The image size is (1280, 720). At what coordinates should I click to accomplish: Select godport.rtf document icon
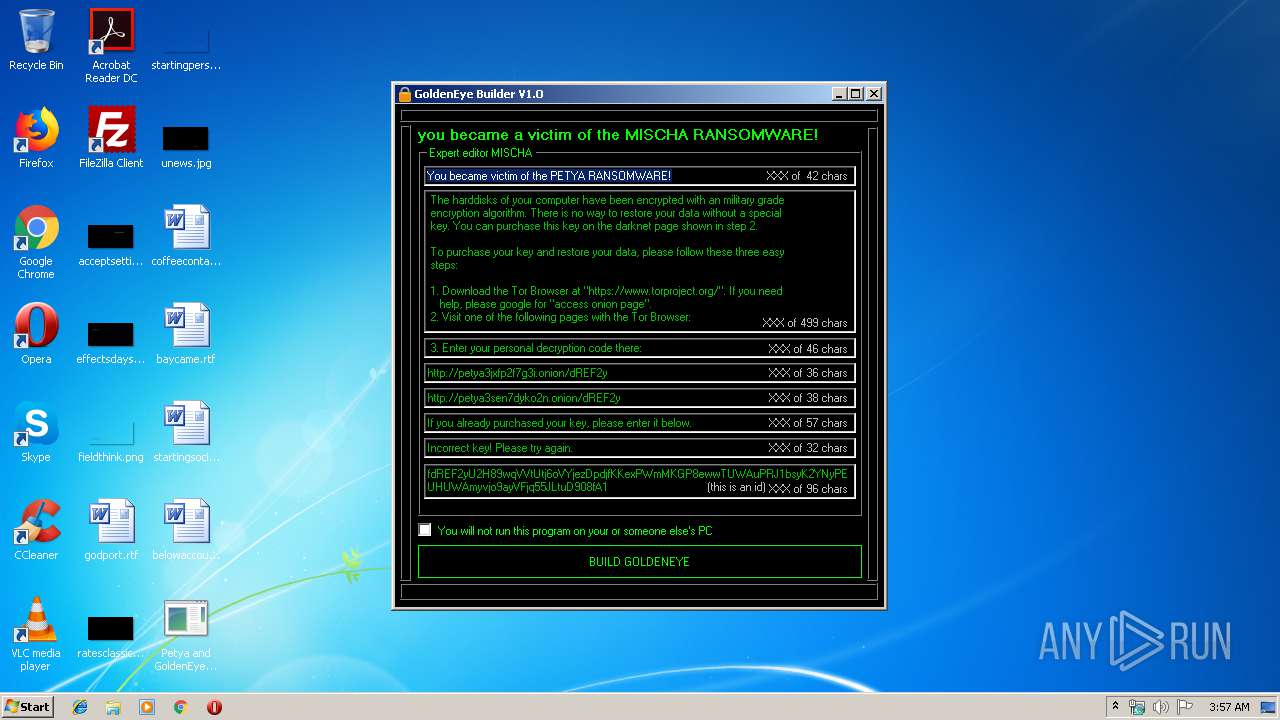[111, 530]
